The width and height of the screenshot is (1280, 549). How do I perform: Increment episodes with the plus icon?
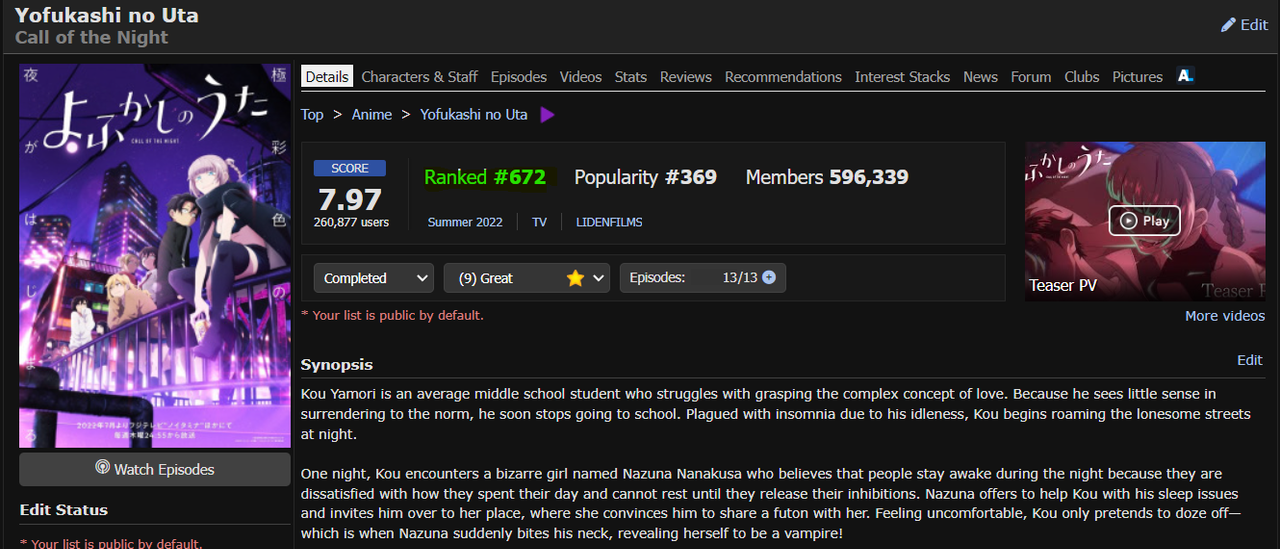point(769,277)
